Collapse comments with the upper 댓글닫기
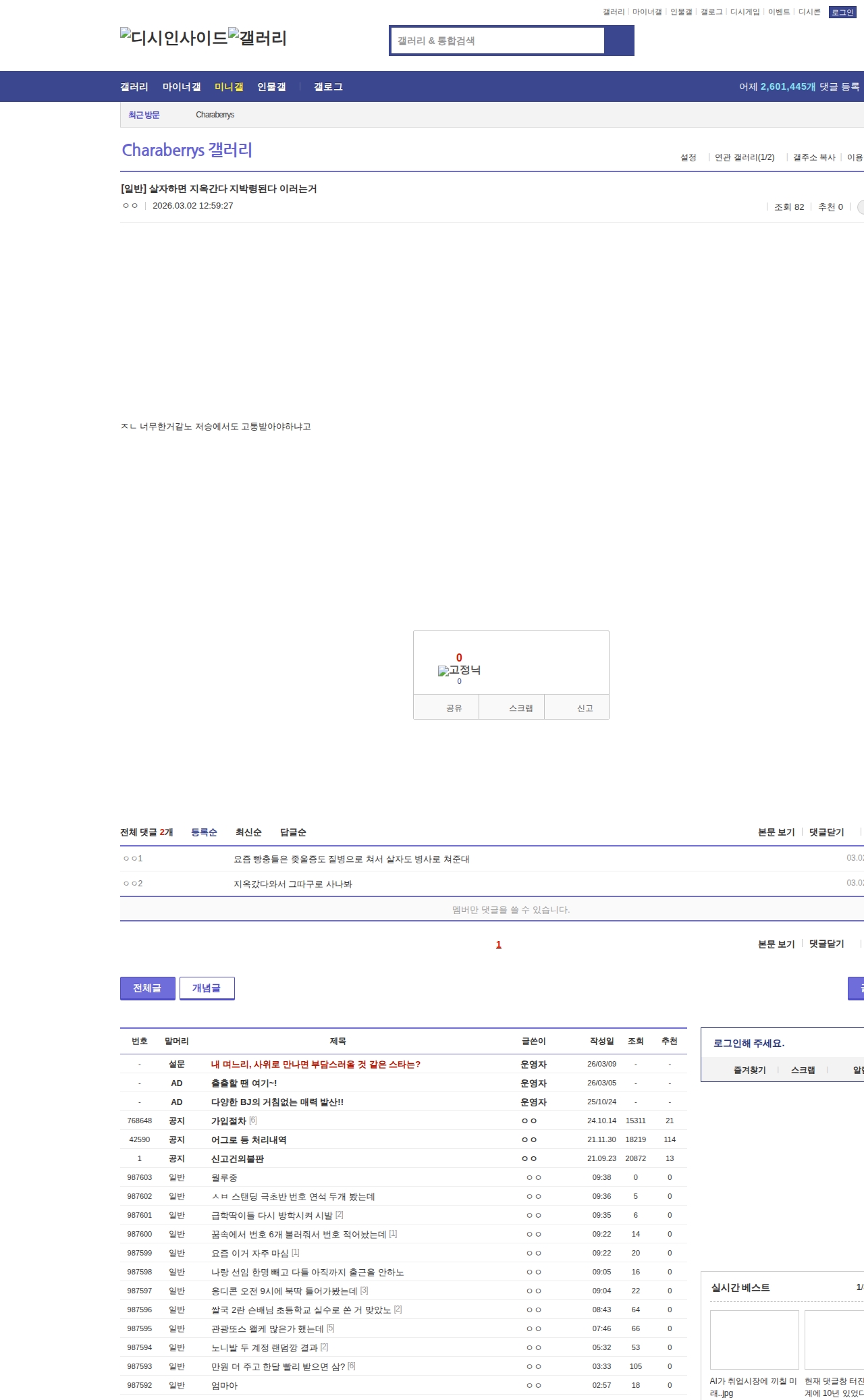864x1400 pixels. pyautogui.click(x=826, y=832)
